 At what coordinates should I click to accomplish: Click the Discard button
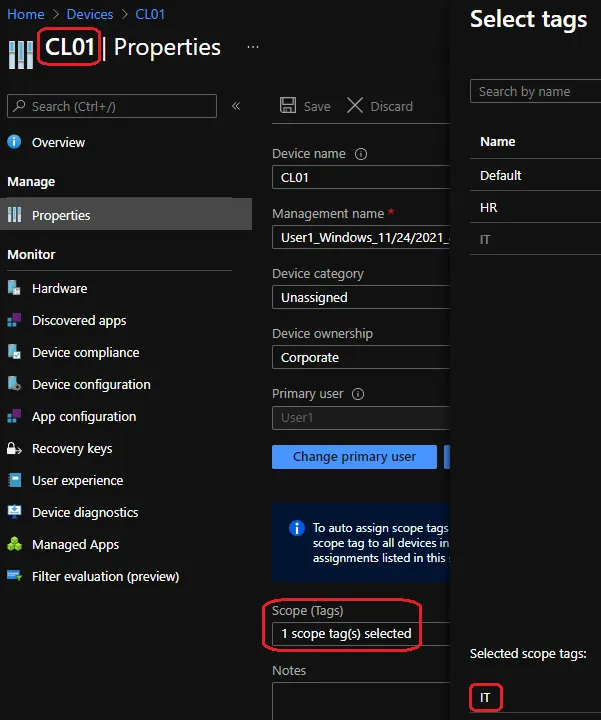[x=380, y=106]
